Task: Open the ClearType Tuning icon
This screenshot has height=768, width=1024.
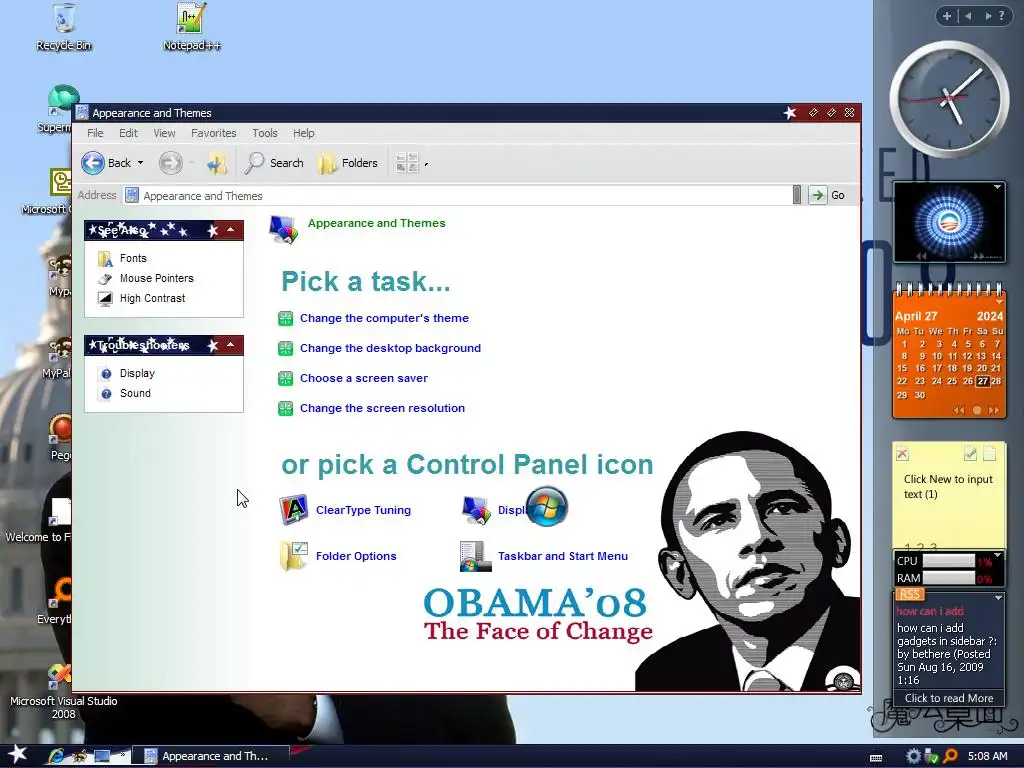Action: 293,510
